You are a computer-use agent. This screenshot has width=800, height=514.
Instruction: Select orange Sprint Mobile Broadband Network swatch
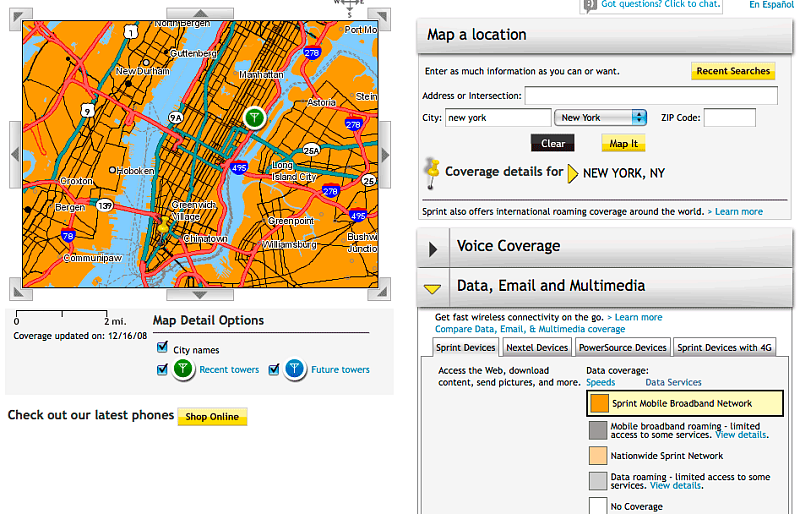pos(599,403)
